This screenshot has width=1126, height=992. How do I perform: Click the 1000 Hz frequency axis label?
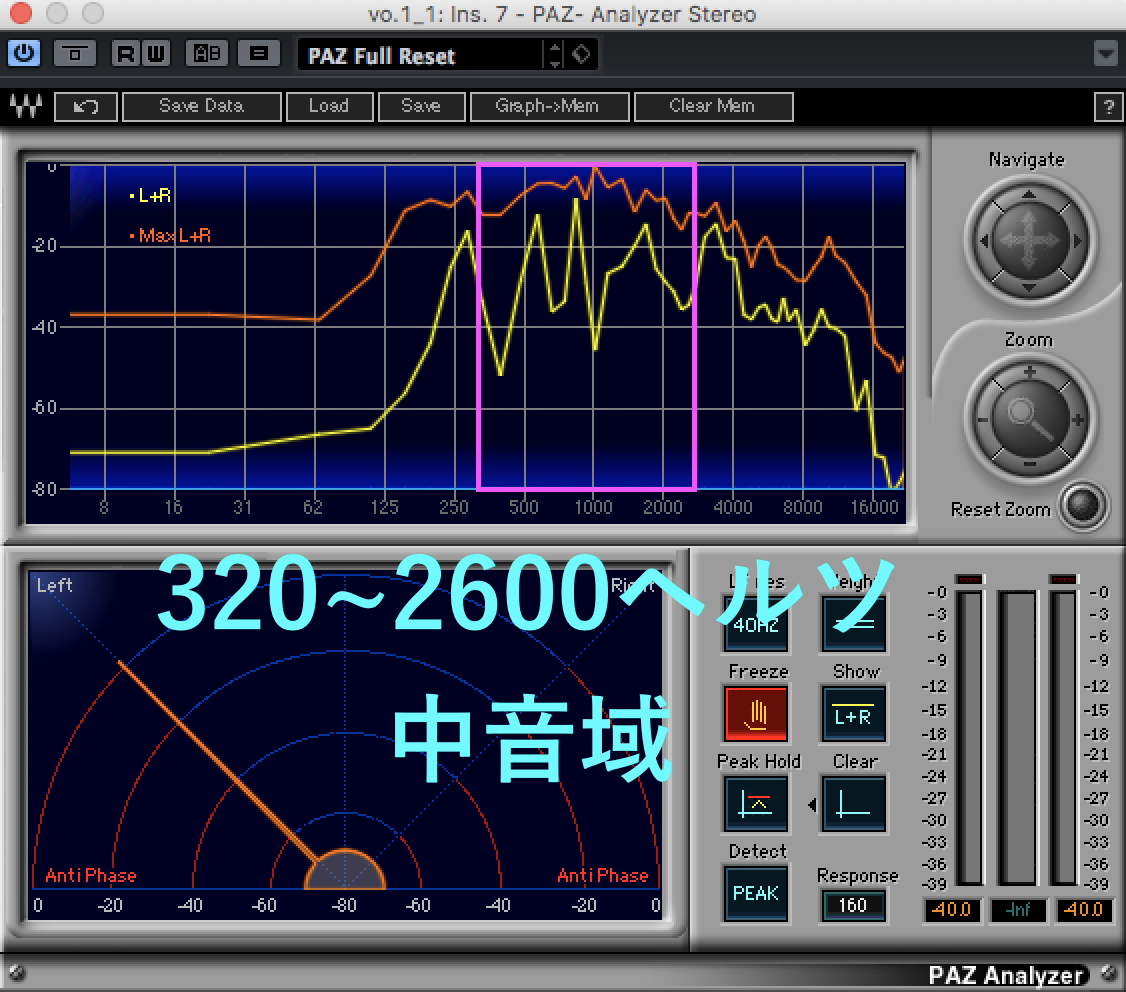click(x=593, y=507)
